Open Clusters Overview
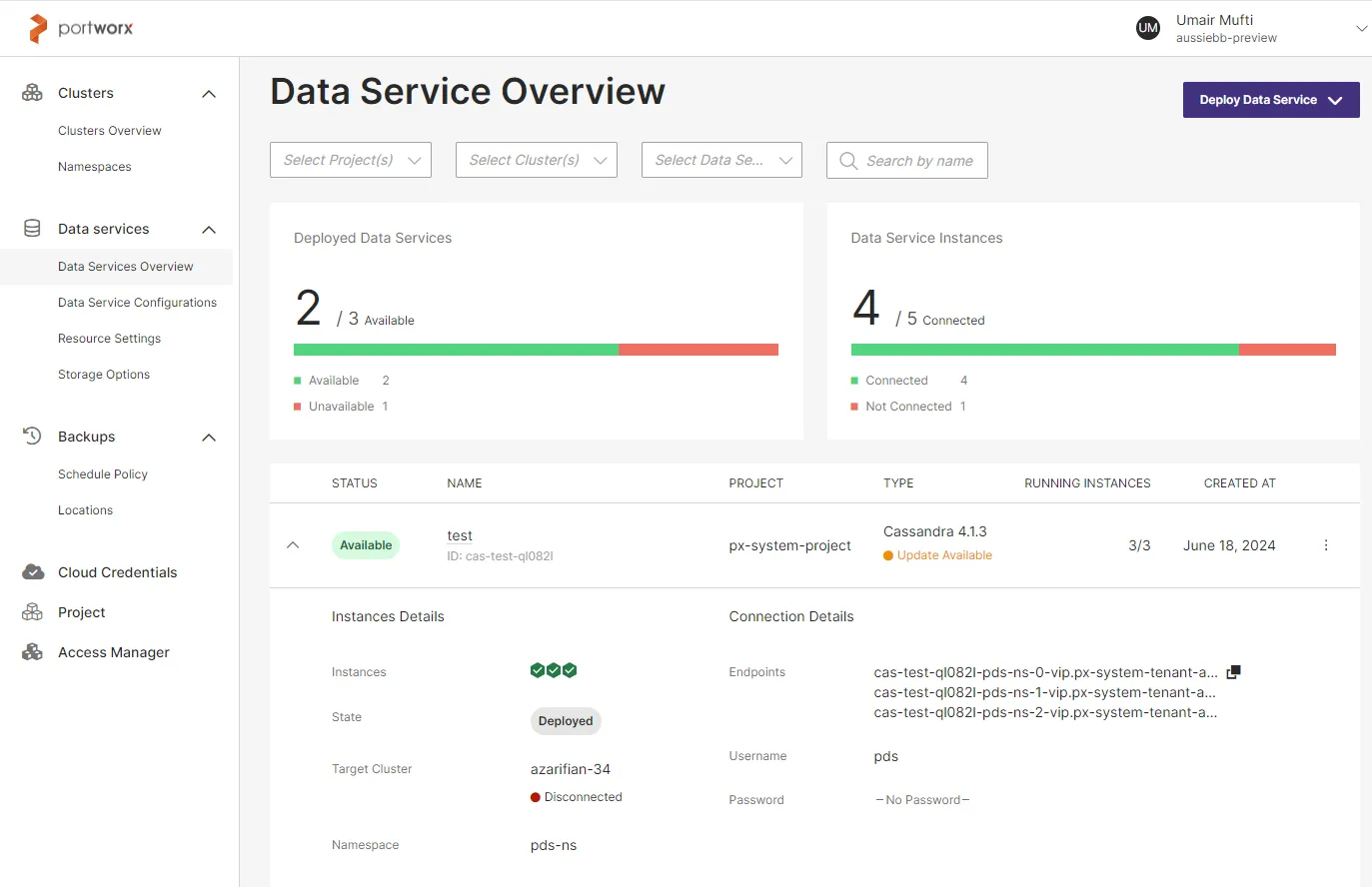 109,131
